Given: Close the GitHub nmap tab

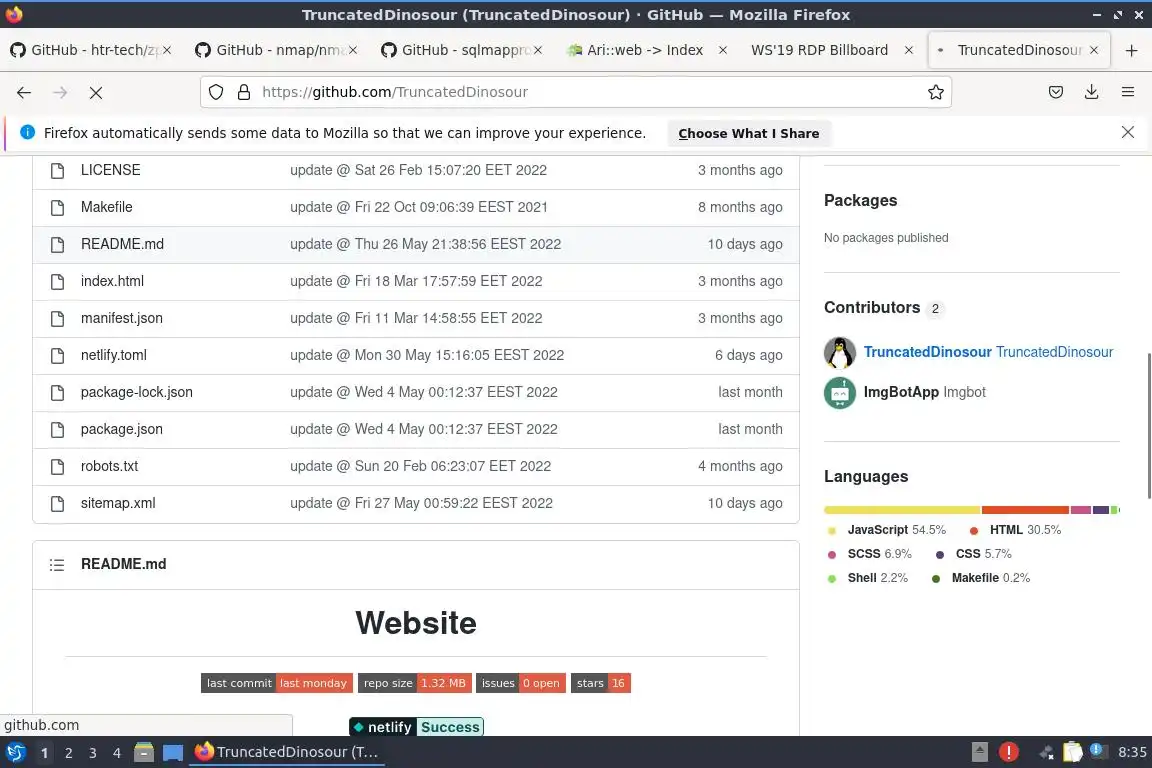Looking at the screenshot, I should [353, 50].
